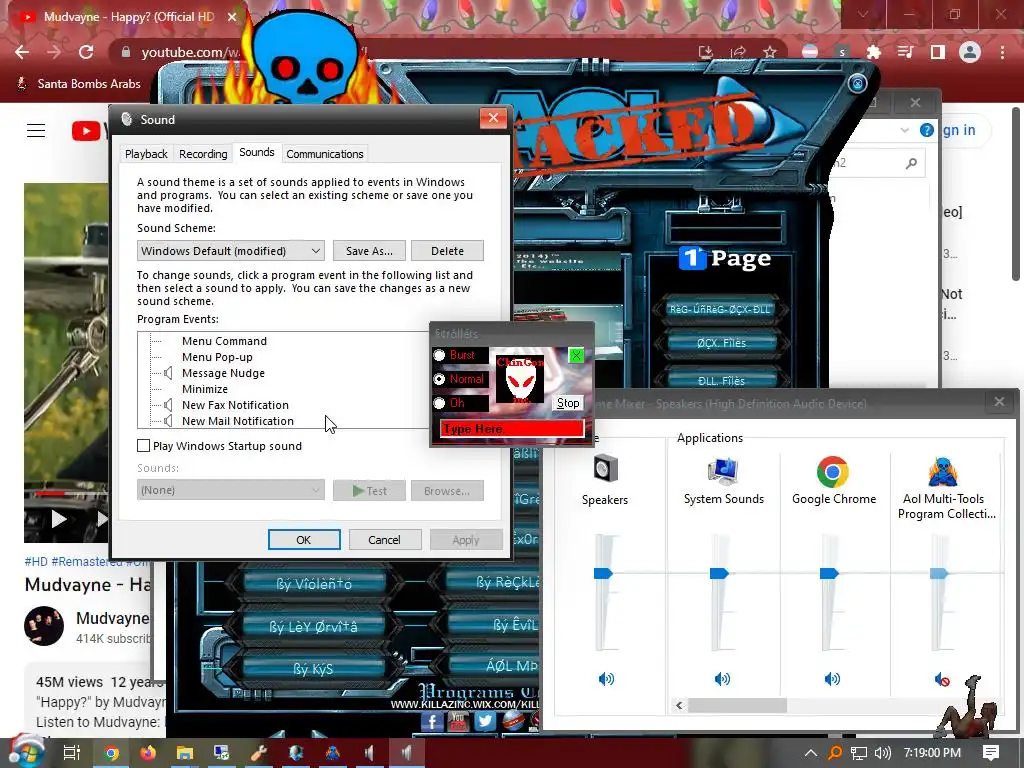Open Chrome profile avatar icon
This screenshot has height=768, width=1024.
tap(970, 52)
